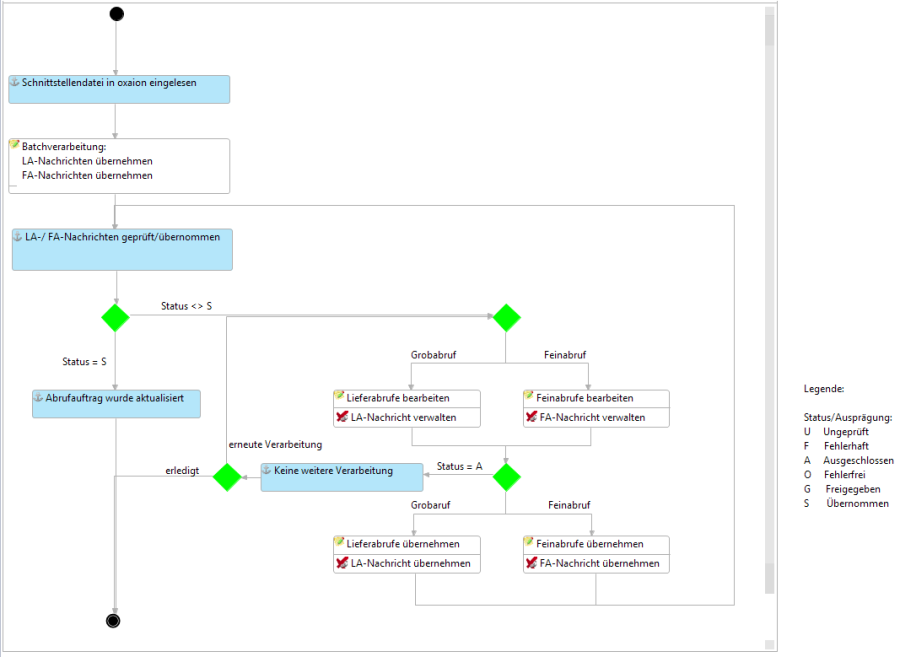This screenshot has height=657, width=900.
Task: Select the decision diamond next to Status = A
Action: click(x=506, y=477)
